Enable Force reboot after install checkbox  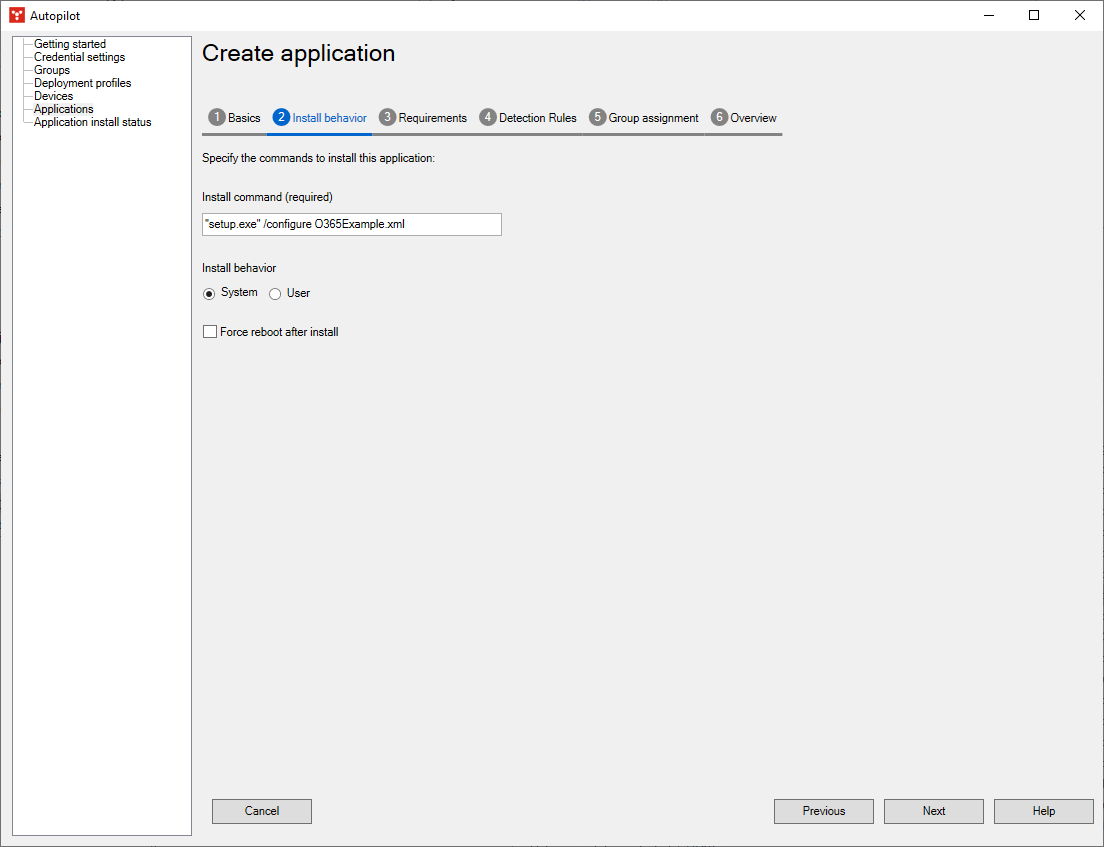point(210,332)
